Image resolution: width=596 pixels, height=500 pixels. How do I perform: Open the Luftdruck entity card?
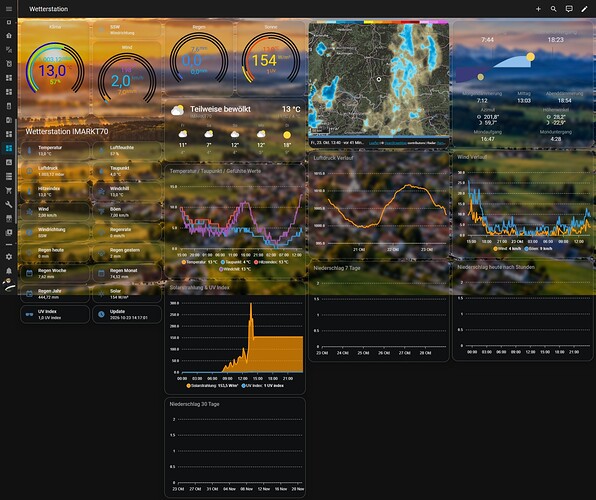click(55, 171)
